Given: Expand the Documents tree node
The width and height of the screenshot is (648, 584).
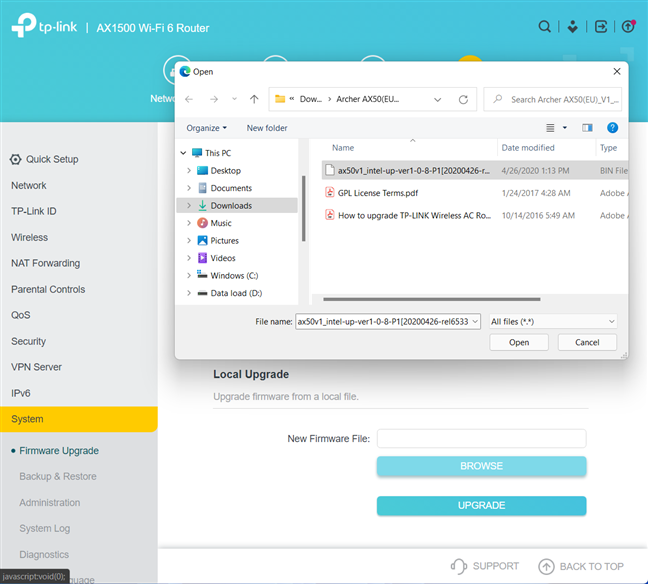Looking at the screenshot, I should 189,188.
